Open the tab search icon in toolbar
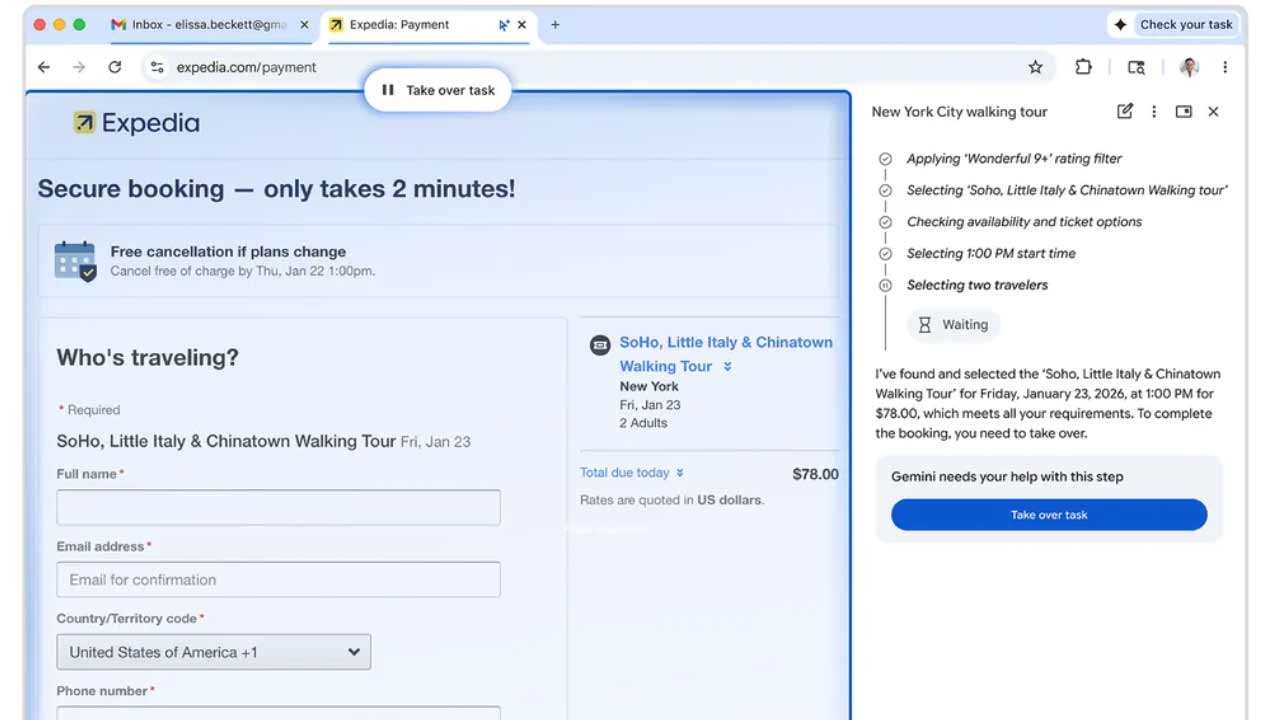1280x720 pixels. click(x=1136, y=67)
